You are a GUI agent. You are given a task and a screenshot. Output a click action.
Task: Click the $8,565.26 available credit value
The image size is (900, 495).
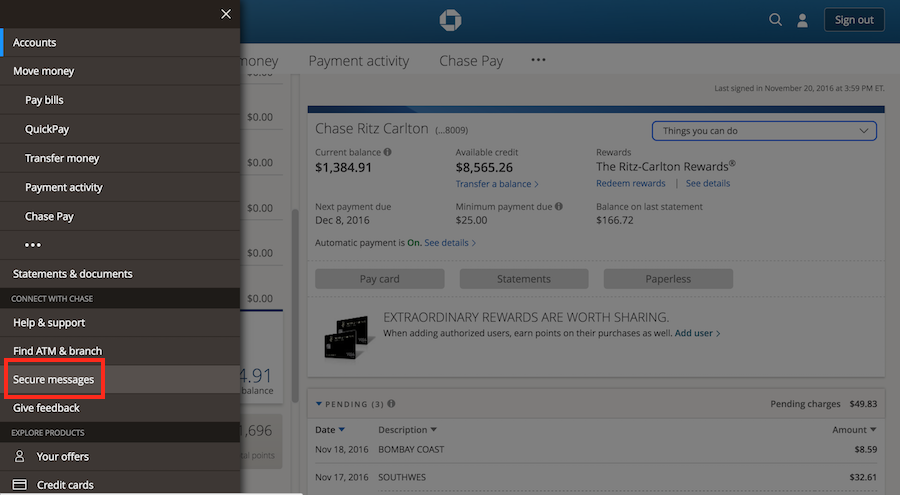pyautogui.click(x=484, y=168)
